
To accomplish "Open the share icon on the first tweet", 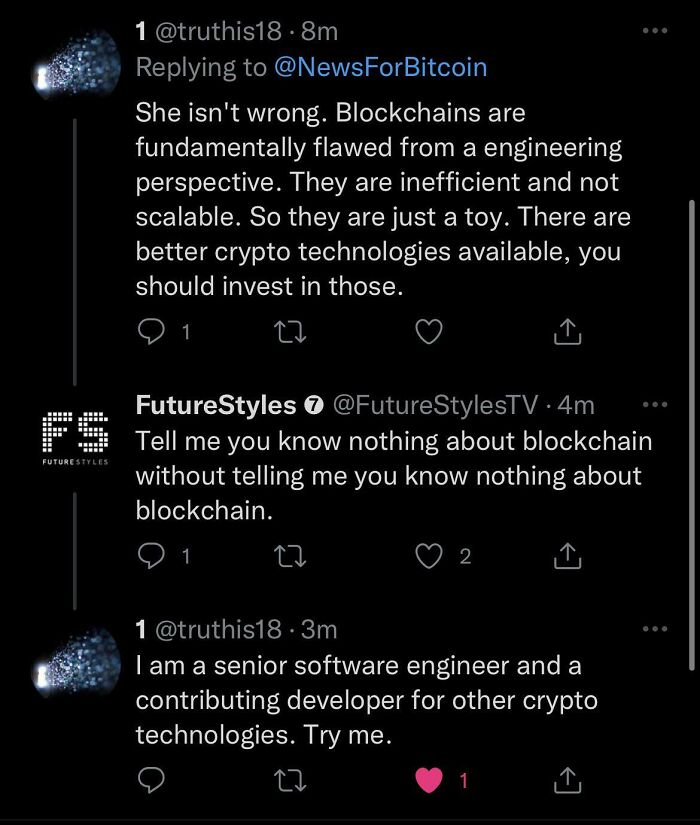I will point(567,331).
